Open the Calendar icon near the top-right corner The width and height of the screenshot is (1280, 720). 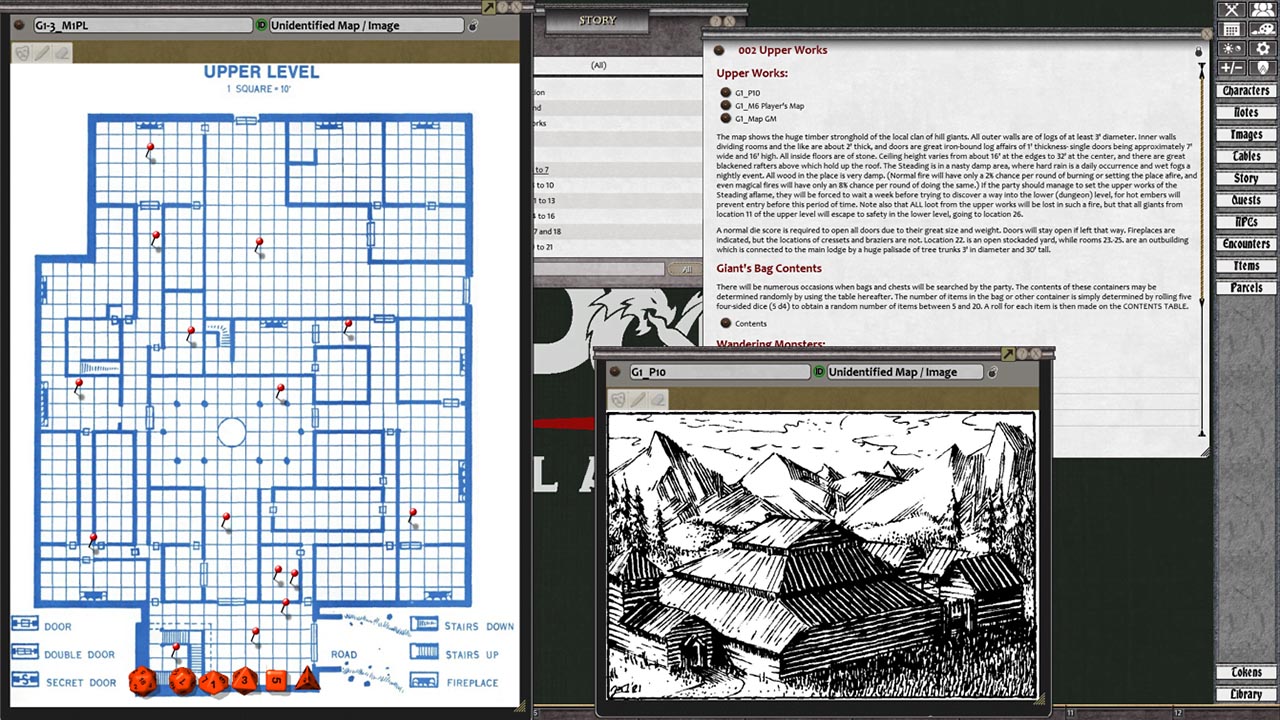(x=1232, y=29)
